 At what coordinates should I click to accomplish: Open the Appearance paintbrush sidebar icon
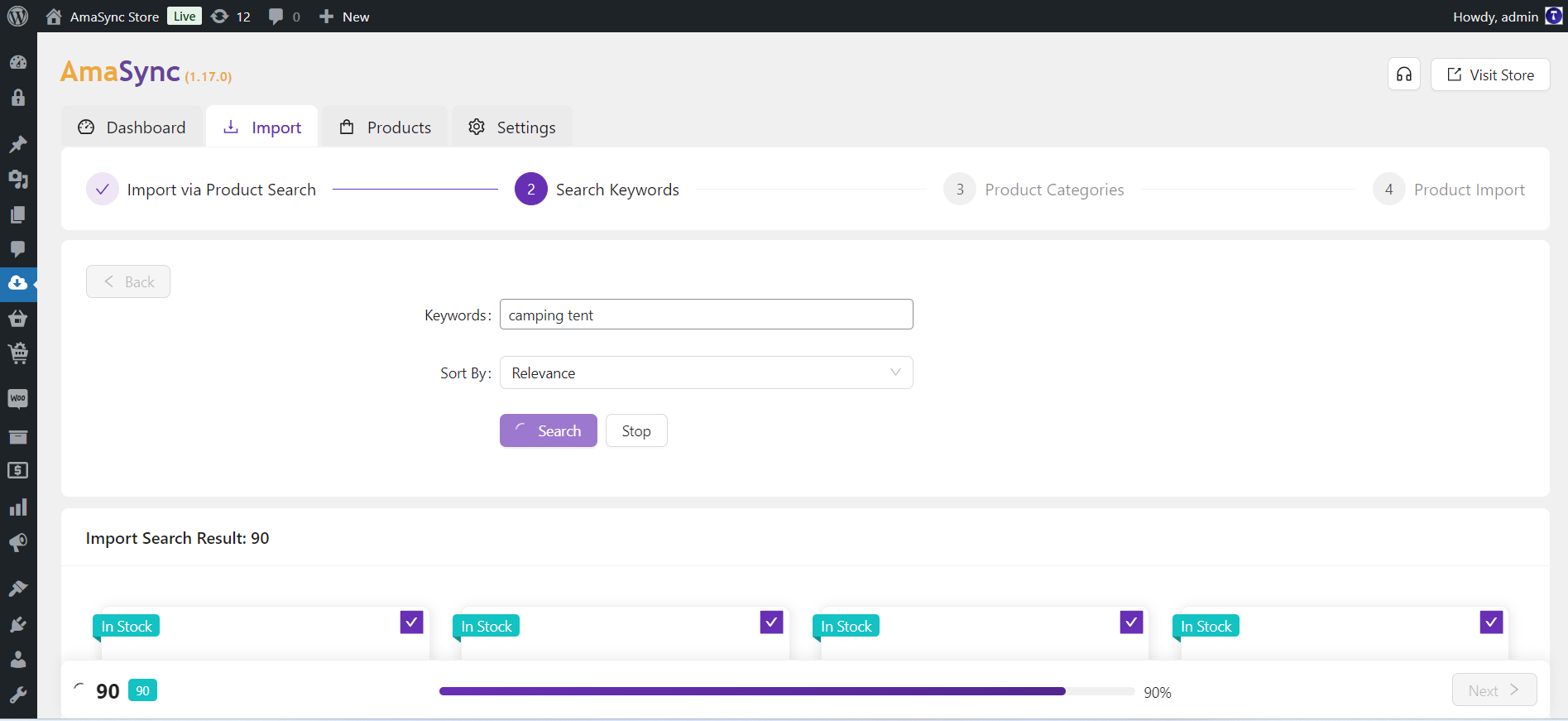[18, 588]
